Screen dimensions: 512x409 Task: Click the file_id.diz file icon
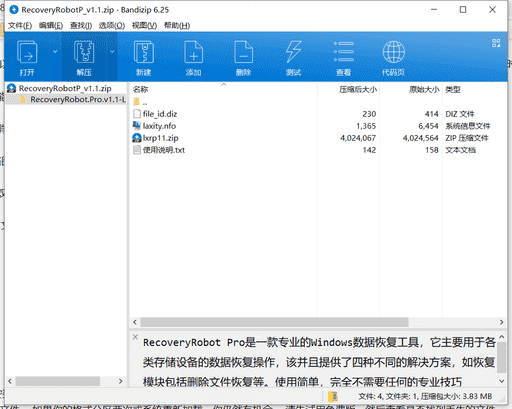(x=137, y=114)
